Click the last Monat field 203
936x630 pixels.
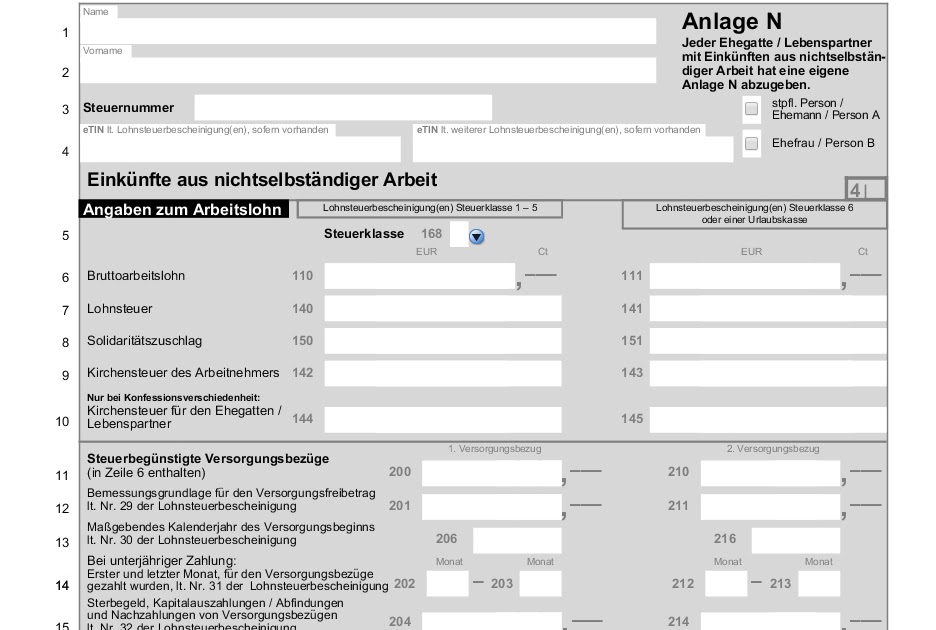coord(541,583)
